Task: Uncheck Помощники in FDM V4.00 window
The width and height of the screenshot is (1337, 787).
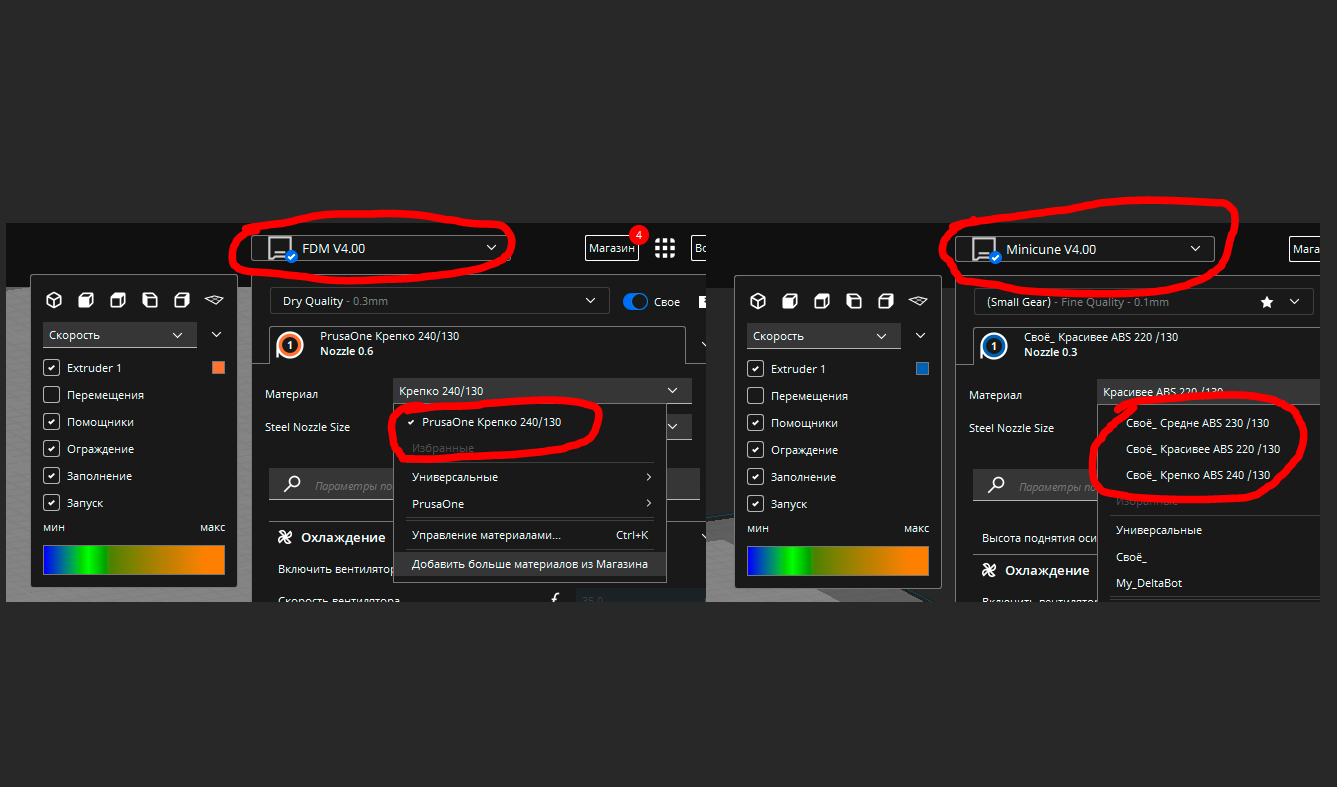Action: click(52, 422)
